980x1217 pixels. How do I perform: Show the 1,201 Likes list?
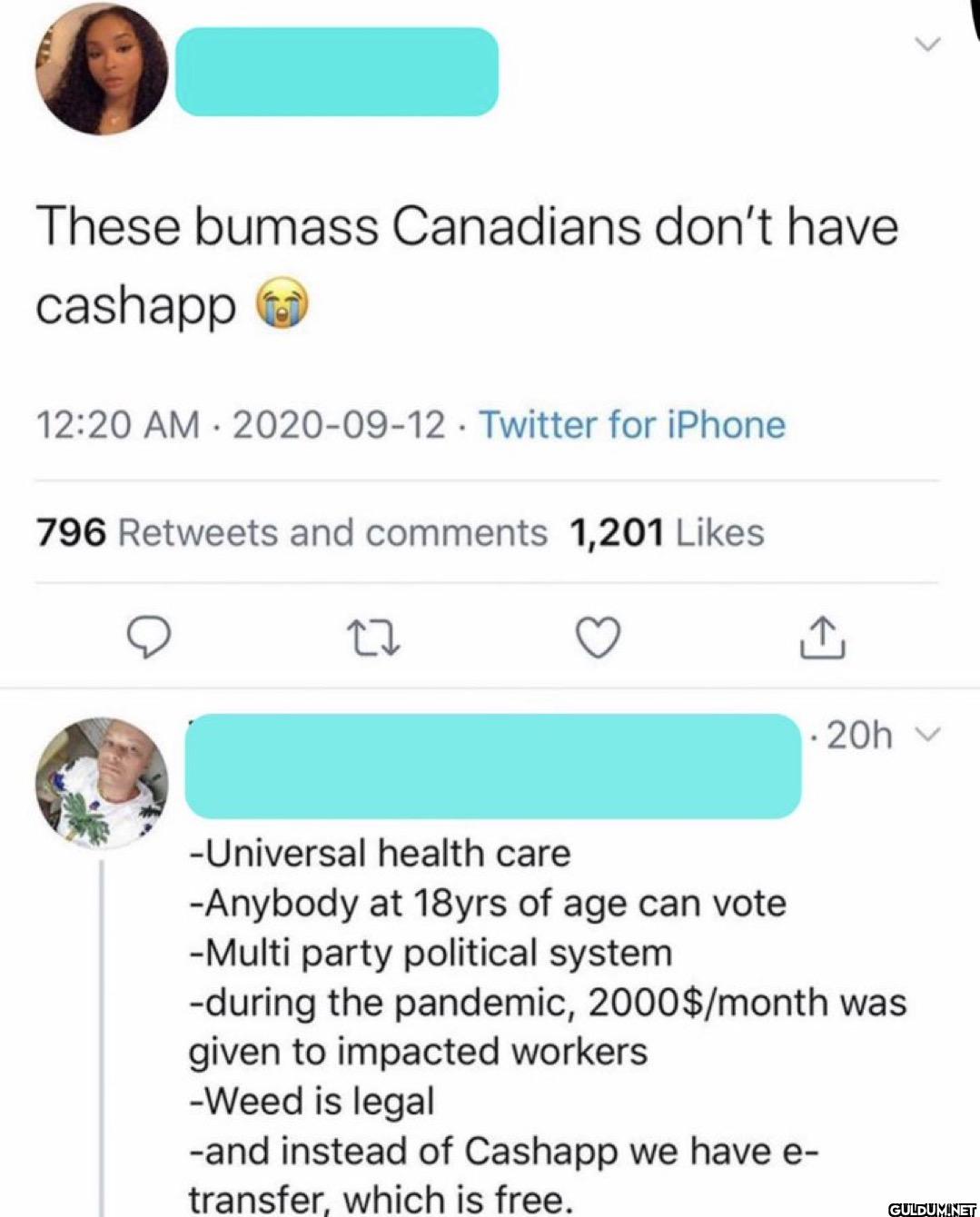click(x=667, y=532)
